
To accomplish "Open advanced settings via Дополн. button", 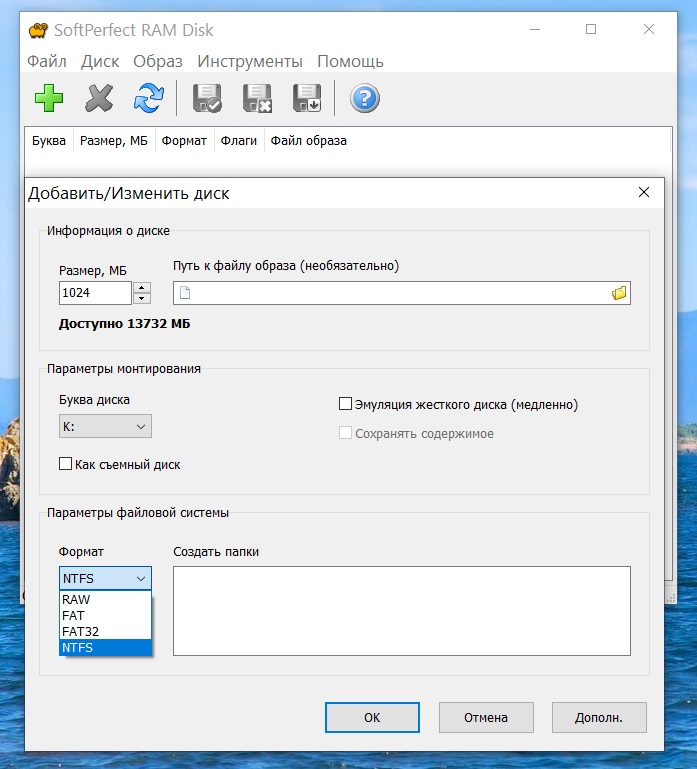I will tap(599, 718).
